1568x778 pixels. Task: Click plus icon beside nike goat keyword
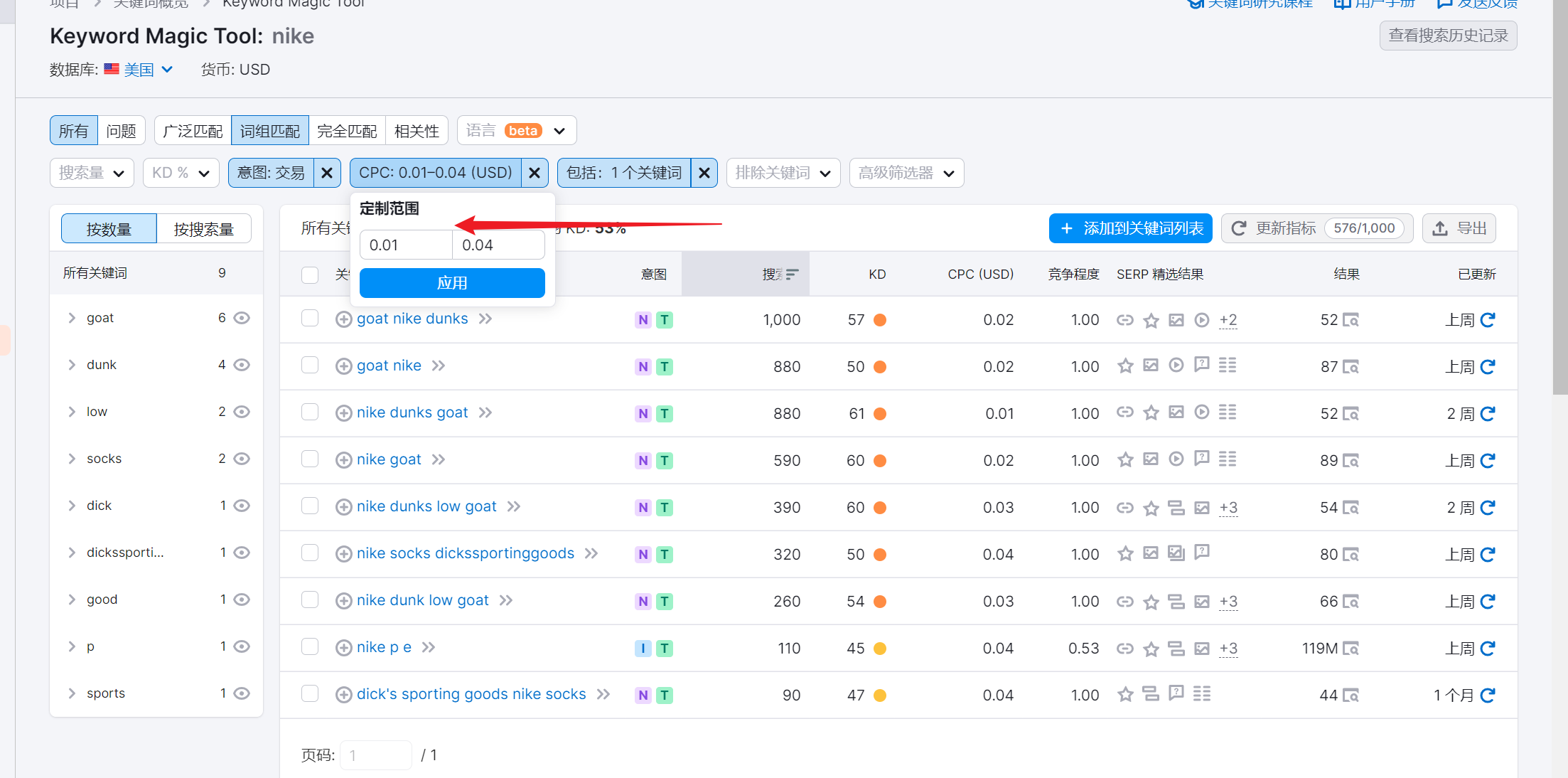coord(343,460)
